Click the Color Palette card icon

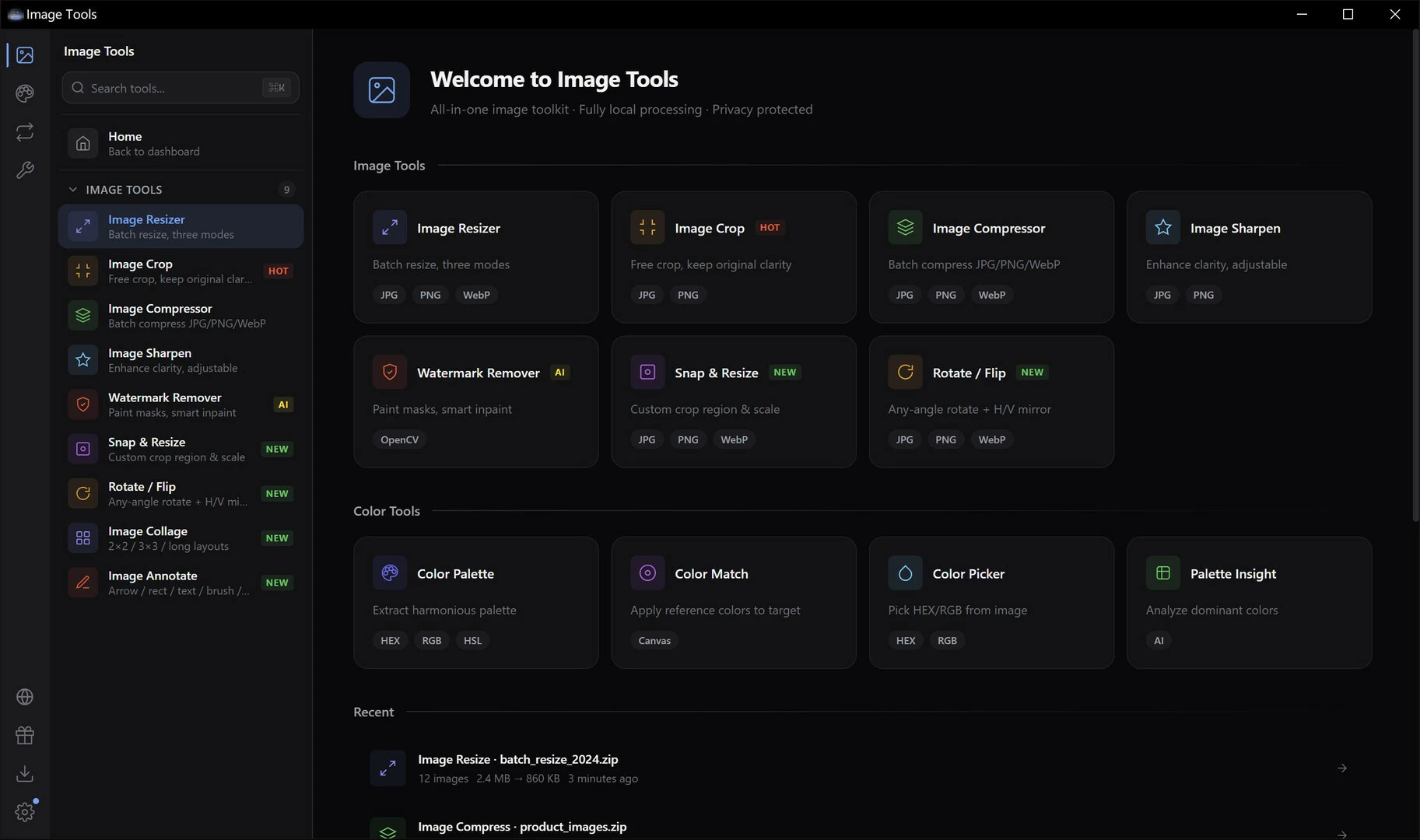click(390, 573)
